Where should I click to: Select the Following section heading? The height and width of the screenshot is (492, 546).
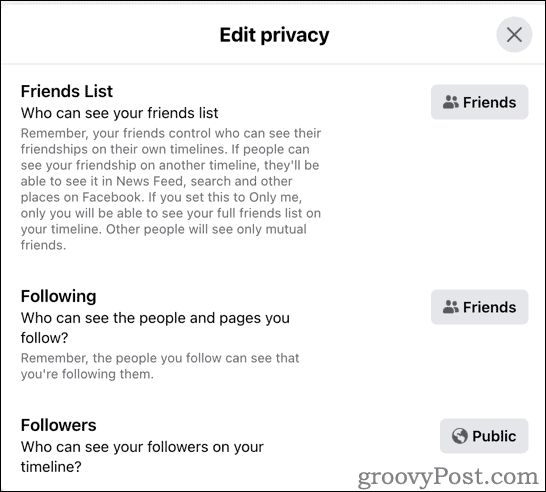coord(58,297)
